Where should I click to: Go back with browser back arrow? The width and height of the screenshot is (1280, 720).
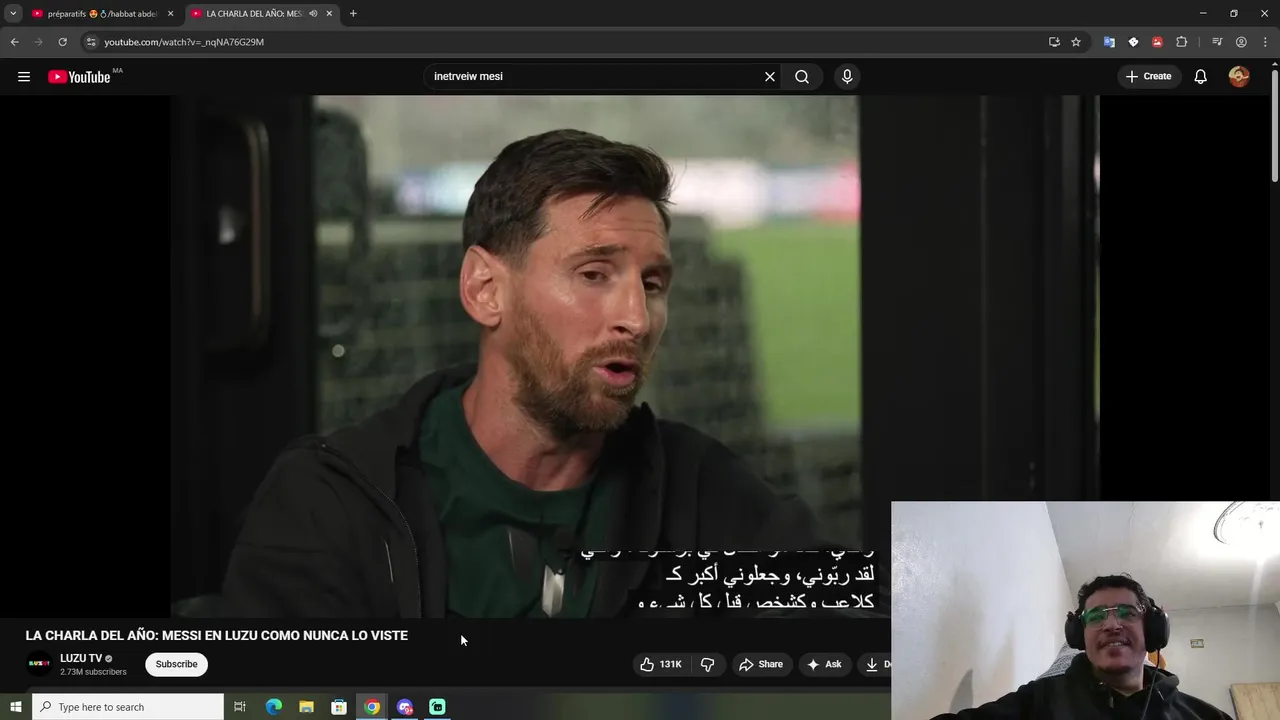click(x=14, y=42)
